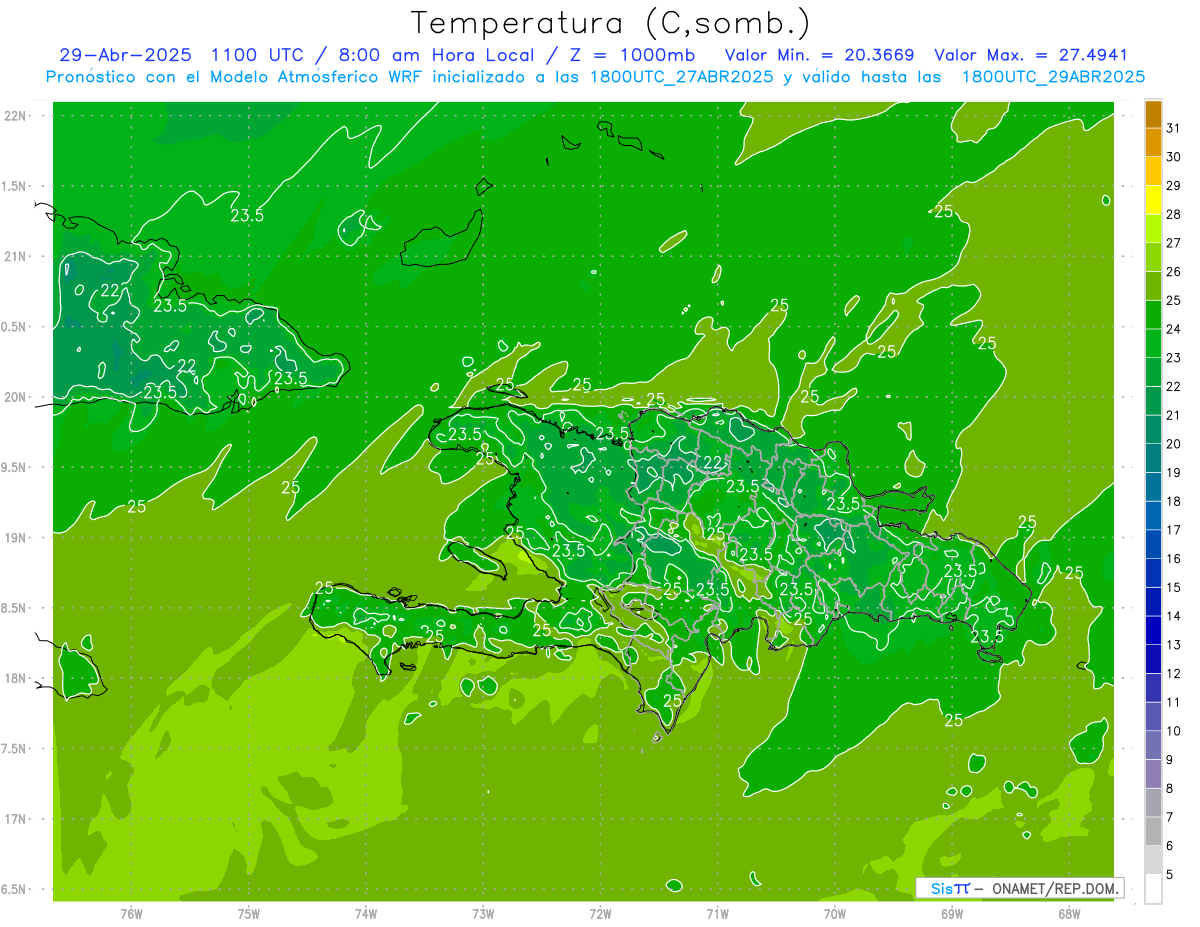Click the "20N" latitude axis label

pos(14,397)
